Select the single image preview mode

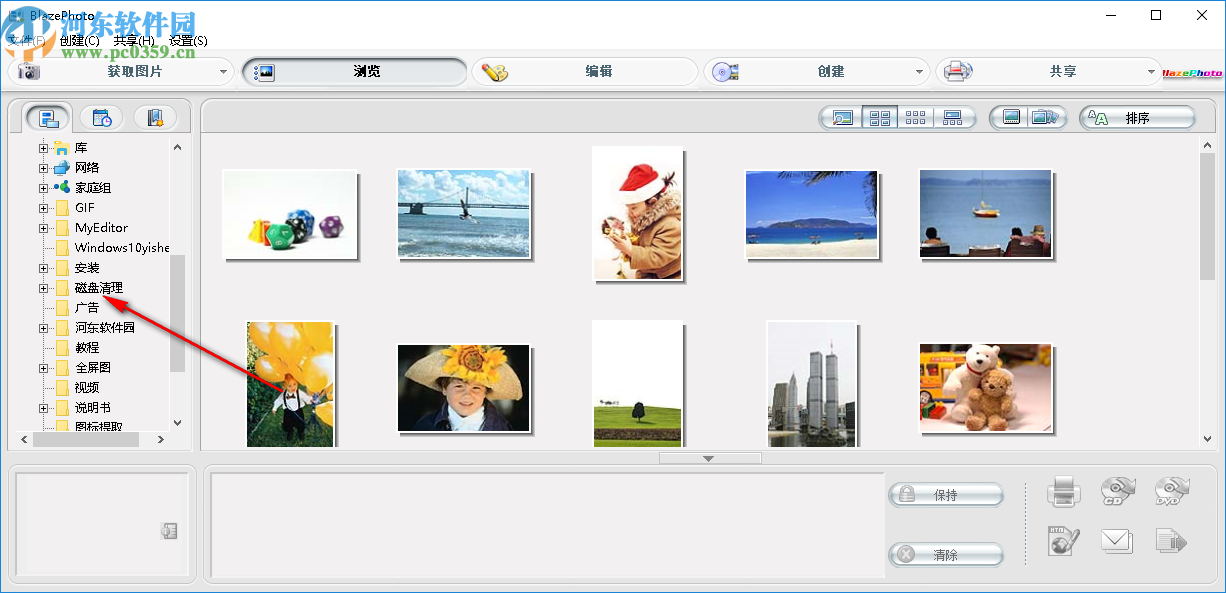click(x=841, y=117)
